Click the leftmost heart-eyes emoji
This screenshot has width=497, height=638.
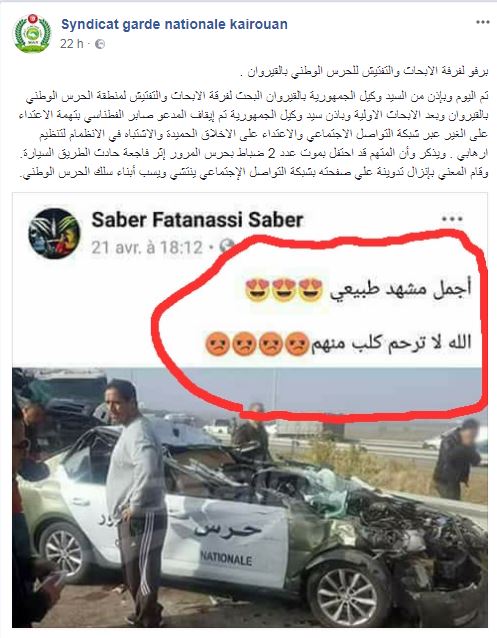(257, 290)
